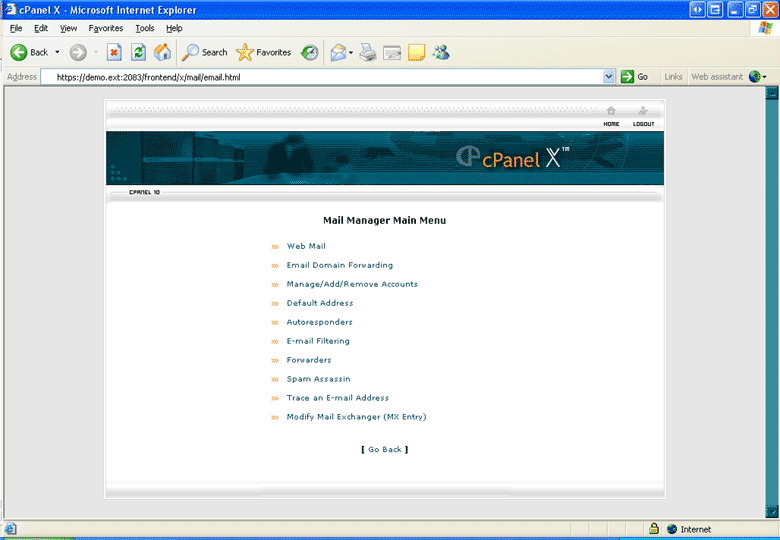The height and width of the screenshot is (540, 780).
Task: Click the Links toolbar label
Action: click(x=673, y=77)
